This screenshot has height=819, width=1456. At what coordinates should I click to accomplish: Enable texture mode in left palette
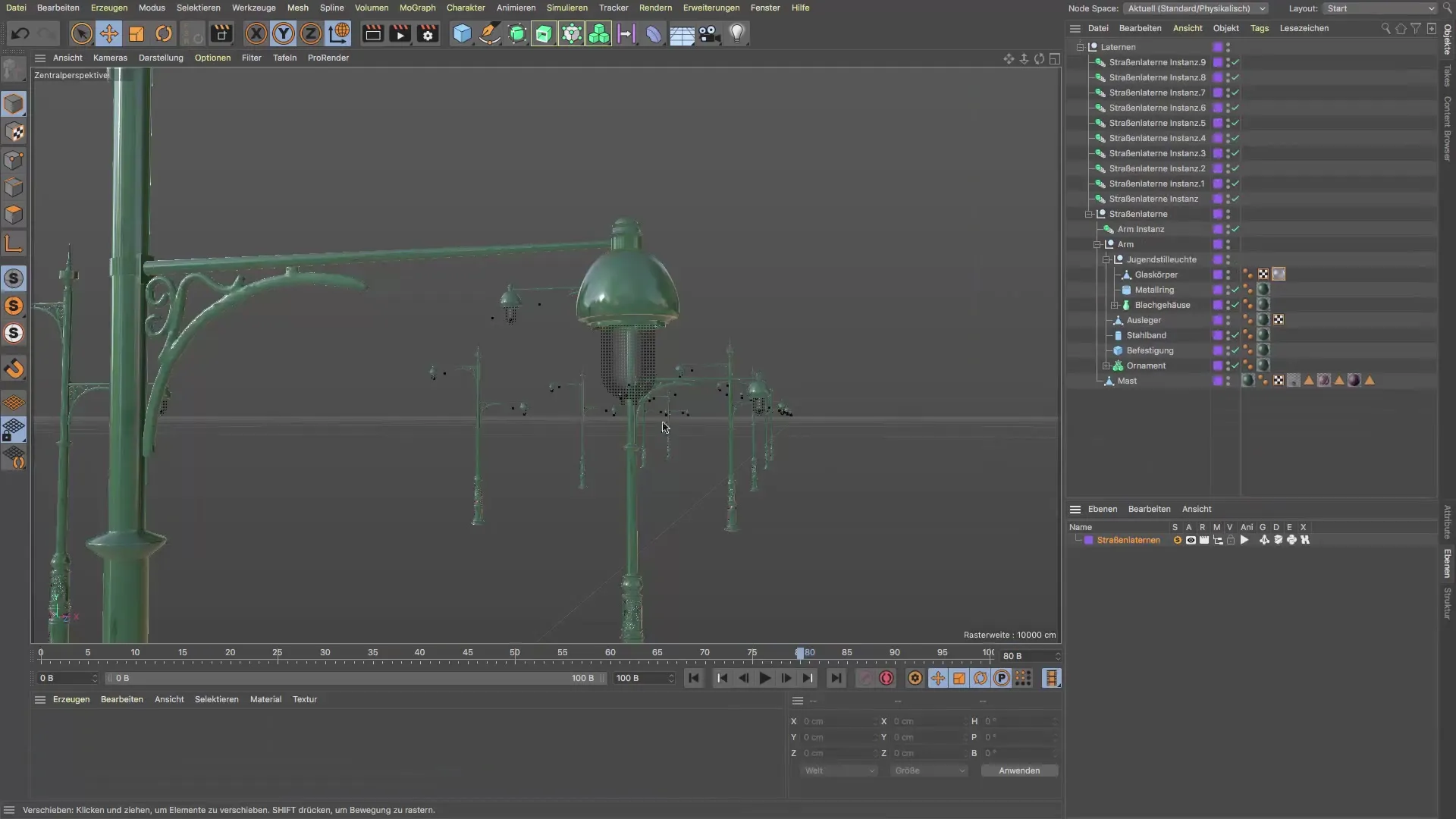click(14, 132)
